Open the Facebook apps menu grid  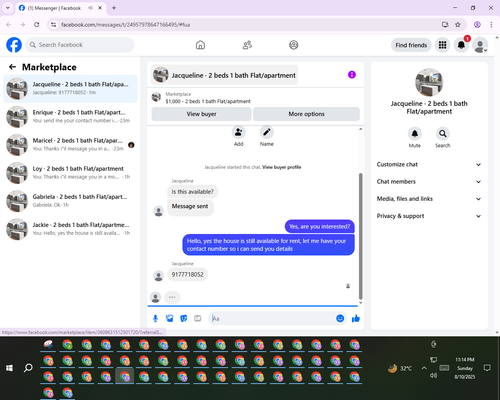point(442,45)
